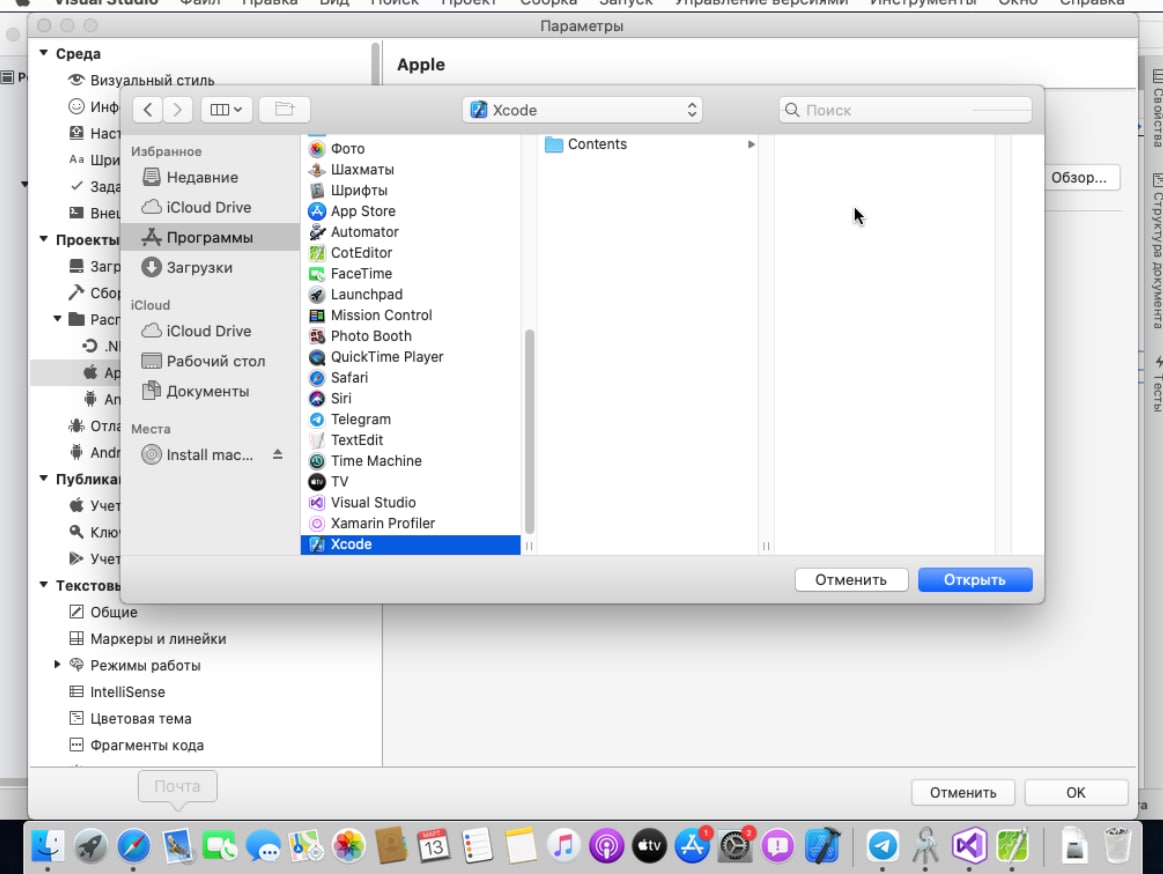
Task: Click Отменить in the Параметры window
Action: tap(963, 792)
